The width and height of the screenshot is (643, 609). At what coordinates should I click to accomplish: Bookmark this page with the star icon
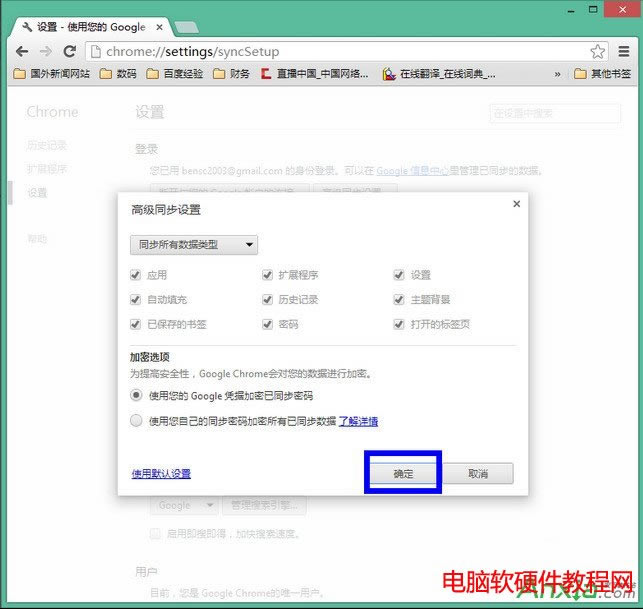coord(597,52)
